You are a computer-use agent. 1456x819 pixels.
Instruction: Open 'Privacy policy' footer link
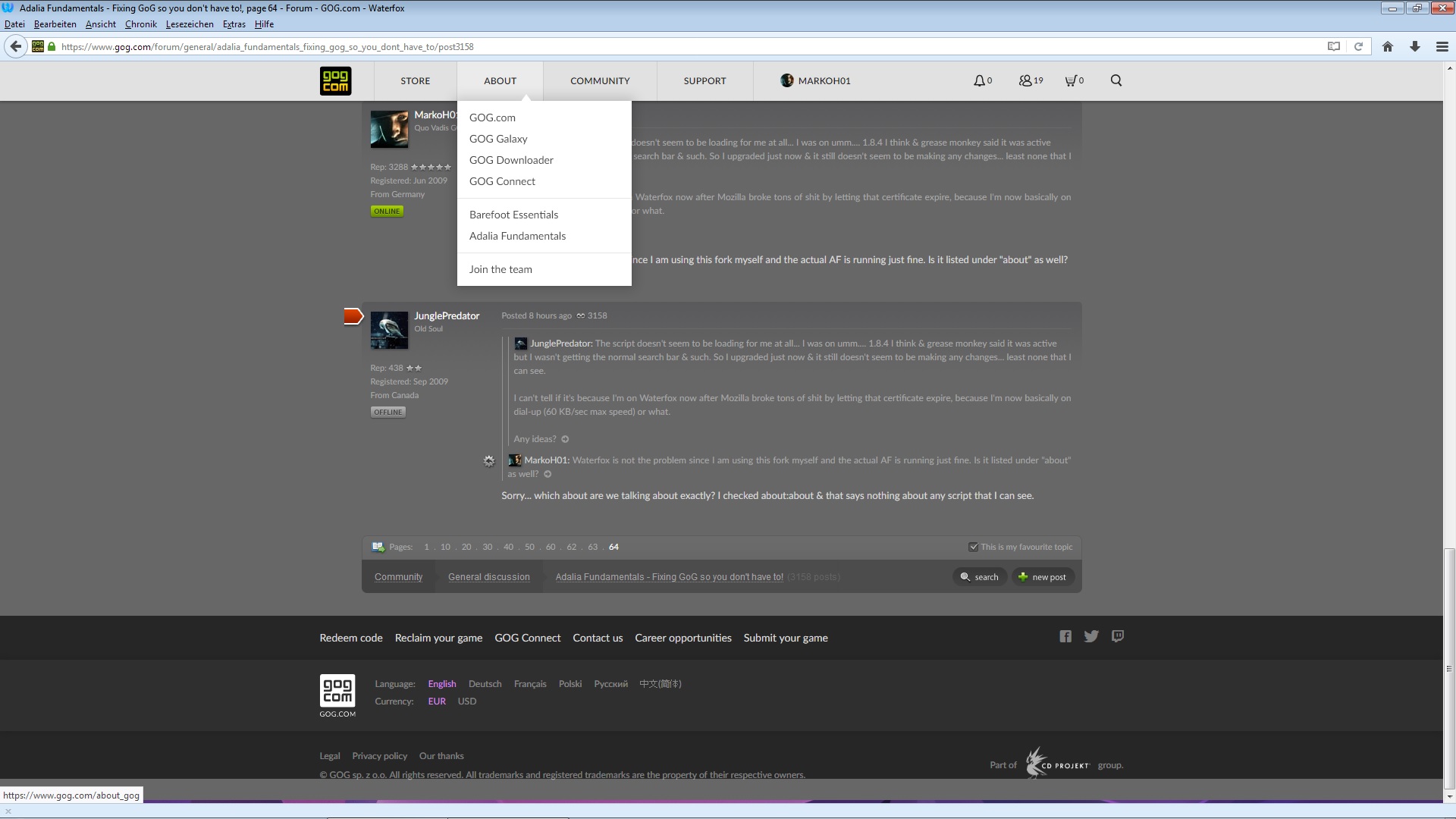379,756
